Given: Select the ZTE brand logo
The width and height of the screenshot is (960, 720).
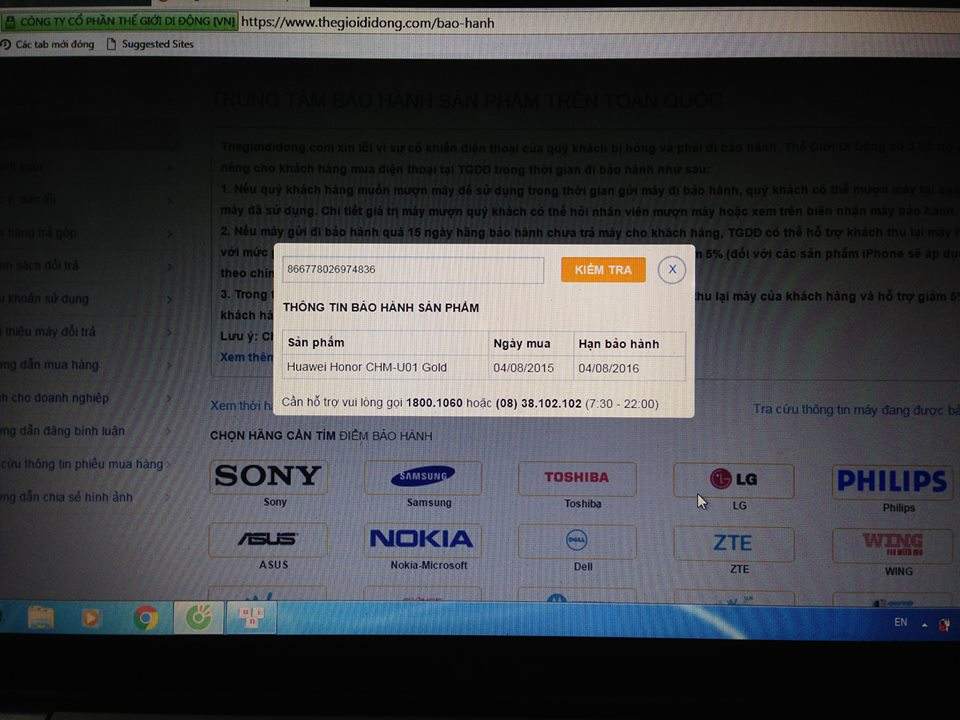Looking at the screenshot, I should pyautogui.click(x=733, y=544).
